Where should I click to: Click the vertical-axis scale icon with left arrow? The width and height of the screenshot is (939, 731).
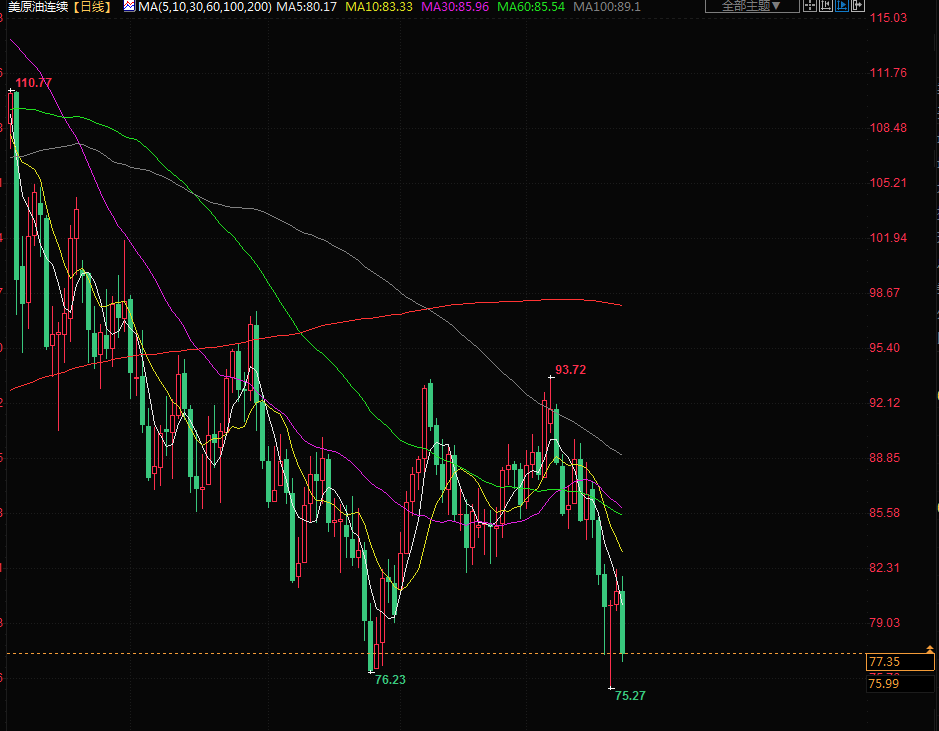coord(826,6)
